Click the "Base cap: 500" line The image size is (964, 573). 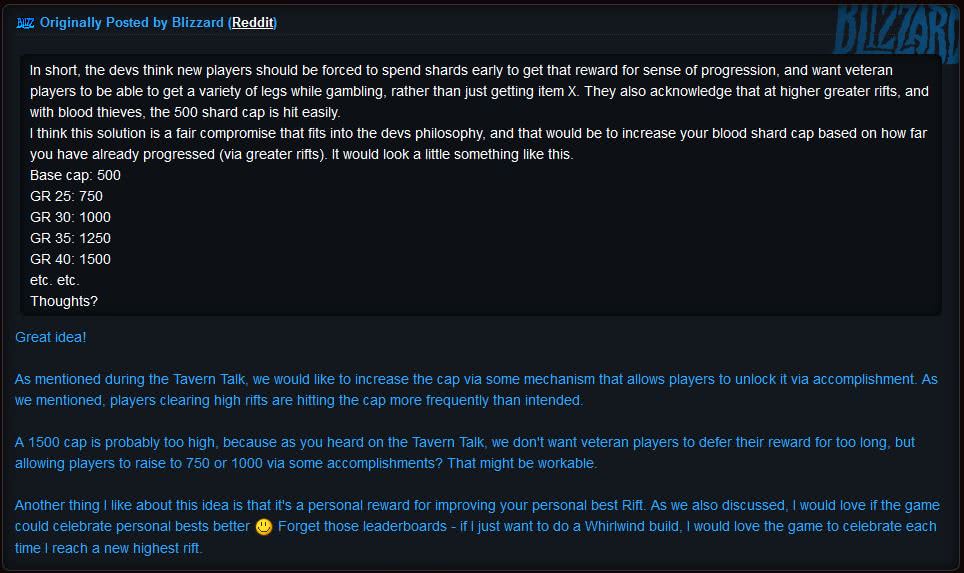coord(75,175)
